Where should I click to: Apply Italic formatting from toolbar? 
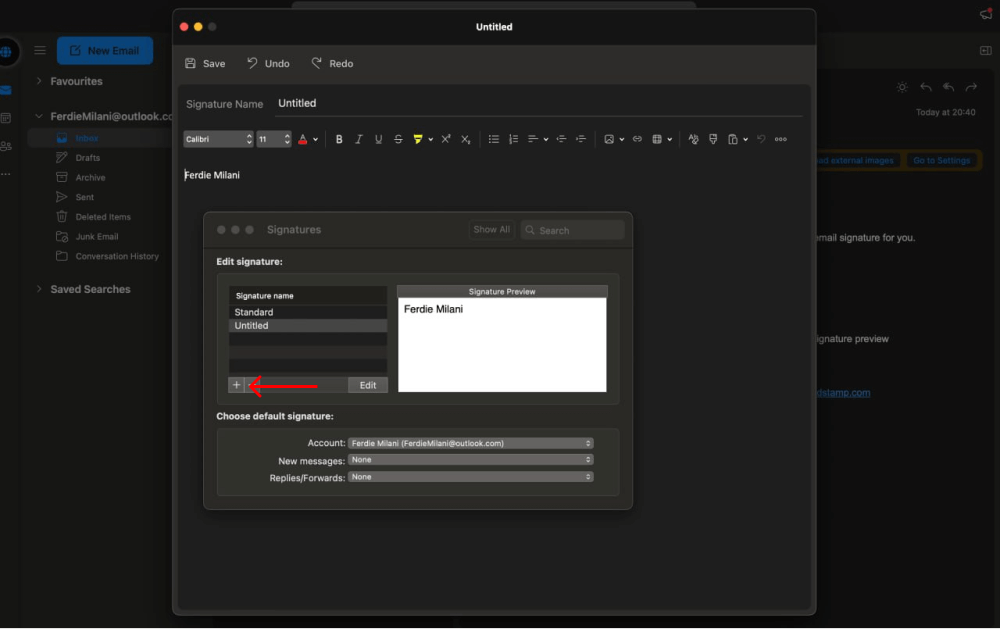(359, 139)
